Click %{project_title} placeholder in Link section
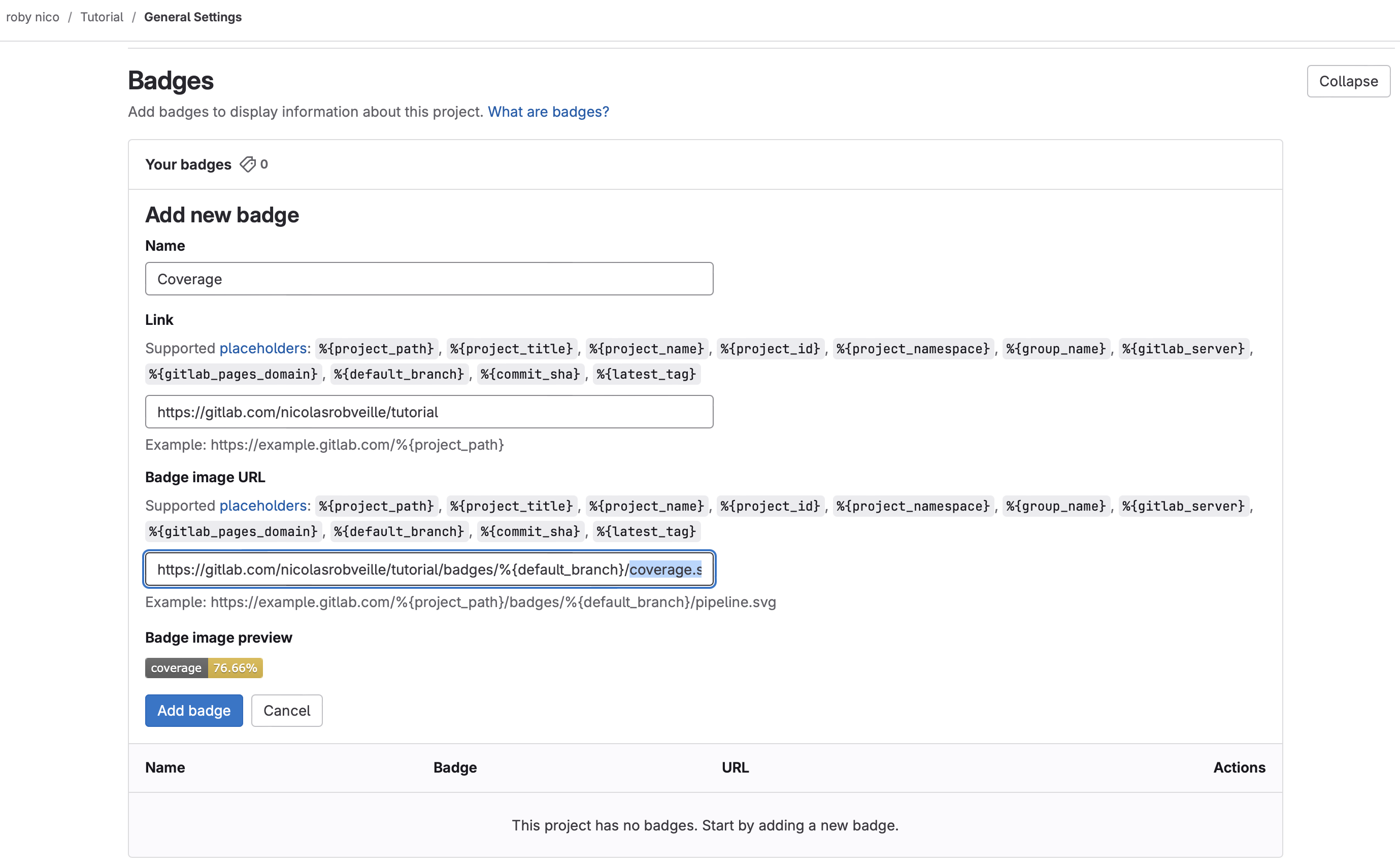This screenshot has height=868, width=1400. 512,348
